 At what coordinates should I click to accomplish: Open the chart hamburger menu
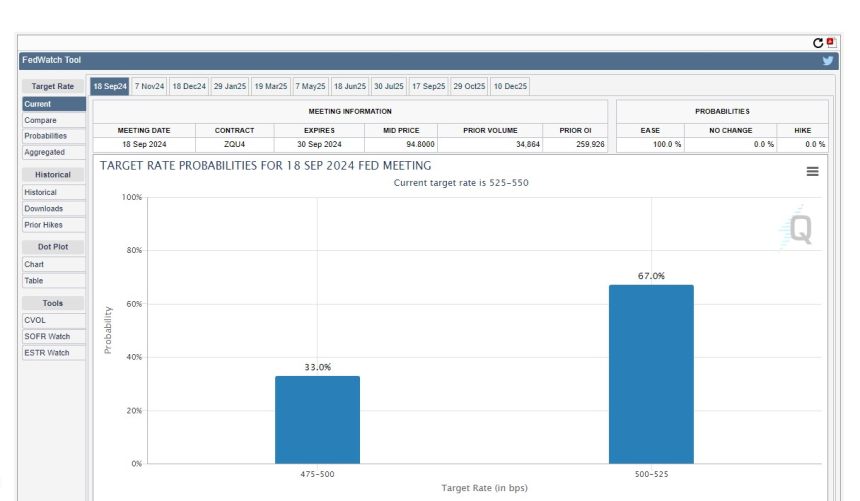(812, 172)
